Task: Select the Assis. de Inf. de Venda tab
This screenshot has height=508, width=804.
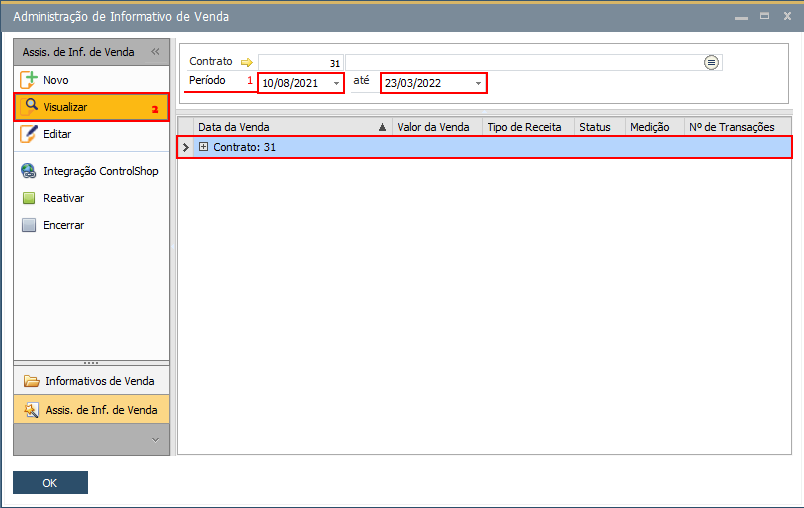Action: click(x=91, y=410)
